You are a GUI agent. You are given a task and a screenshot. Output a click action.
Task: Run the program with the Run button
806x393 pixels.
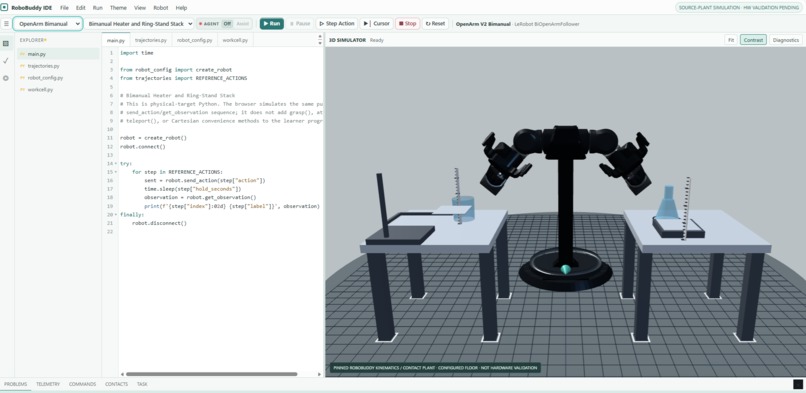pyautogui.click(x=271, y=24)
